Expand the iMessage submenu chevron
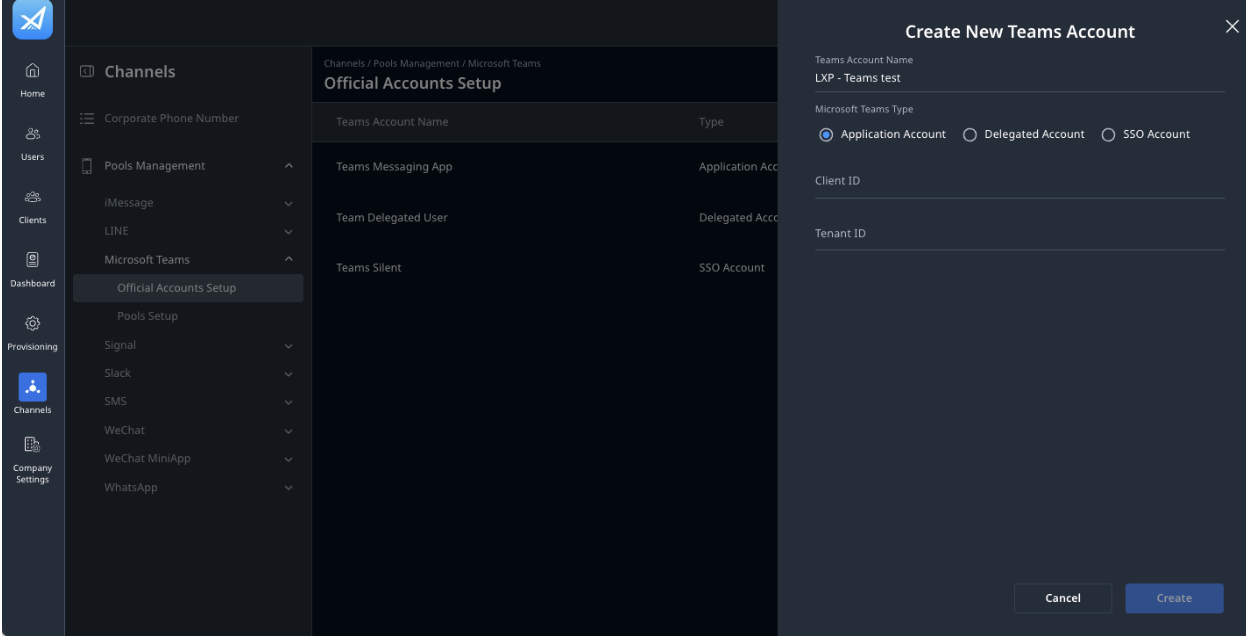Viewport: 1246px width, 640px height. click(x=289, y=204)
